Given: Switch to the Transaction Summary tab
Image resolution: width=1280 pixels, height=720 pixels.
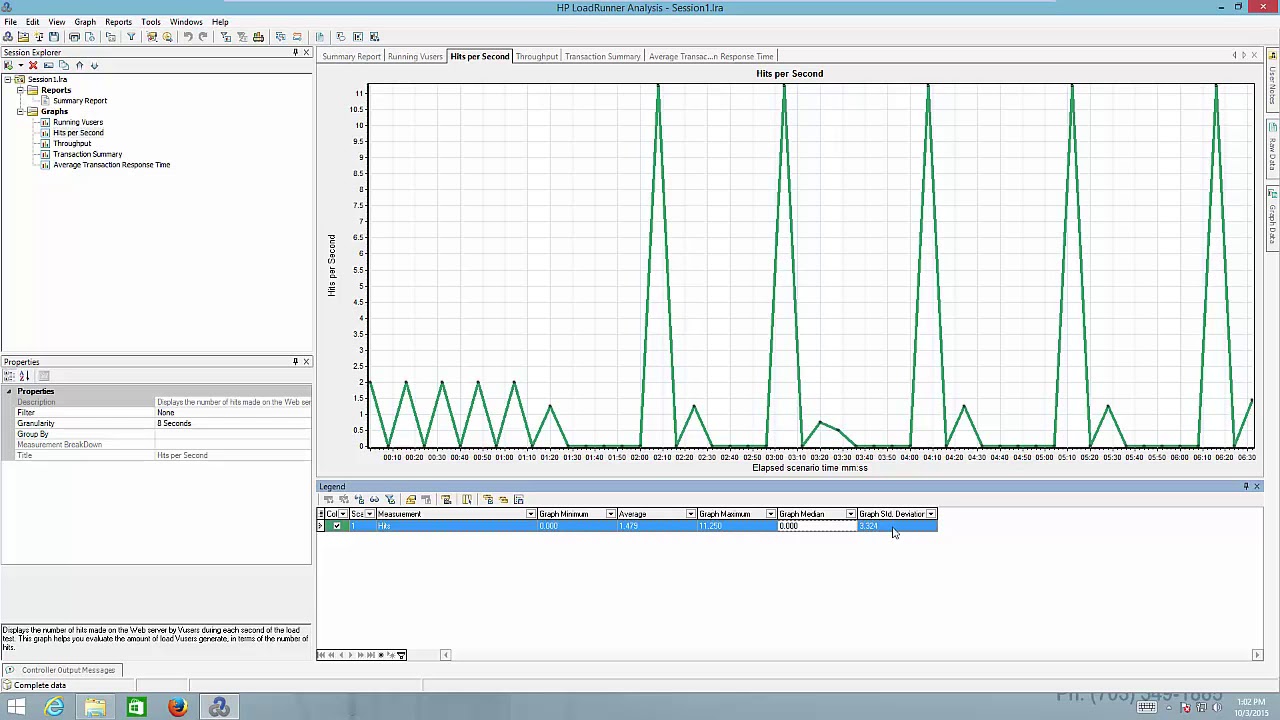Looking at the screenshot, I should [x=602, y=56].
